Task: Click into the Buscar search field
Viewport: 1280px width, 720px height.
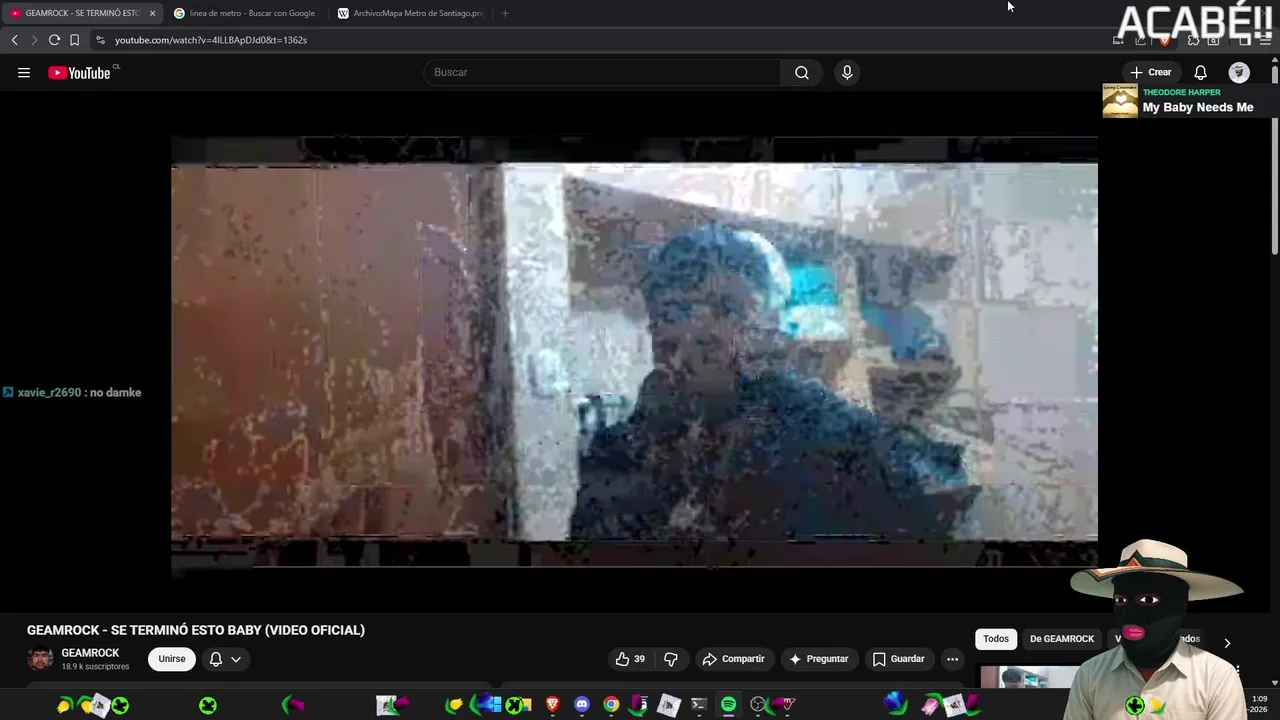Action: [603, 72]
